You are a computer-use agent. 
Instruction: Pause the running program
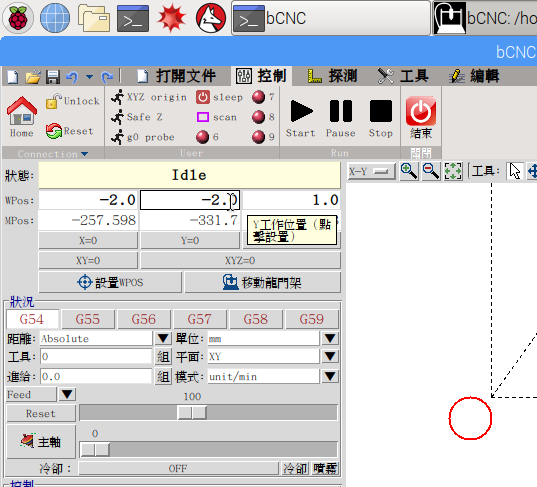click(x=341, y=118)
